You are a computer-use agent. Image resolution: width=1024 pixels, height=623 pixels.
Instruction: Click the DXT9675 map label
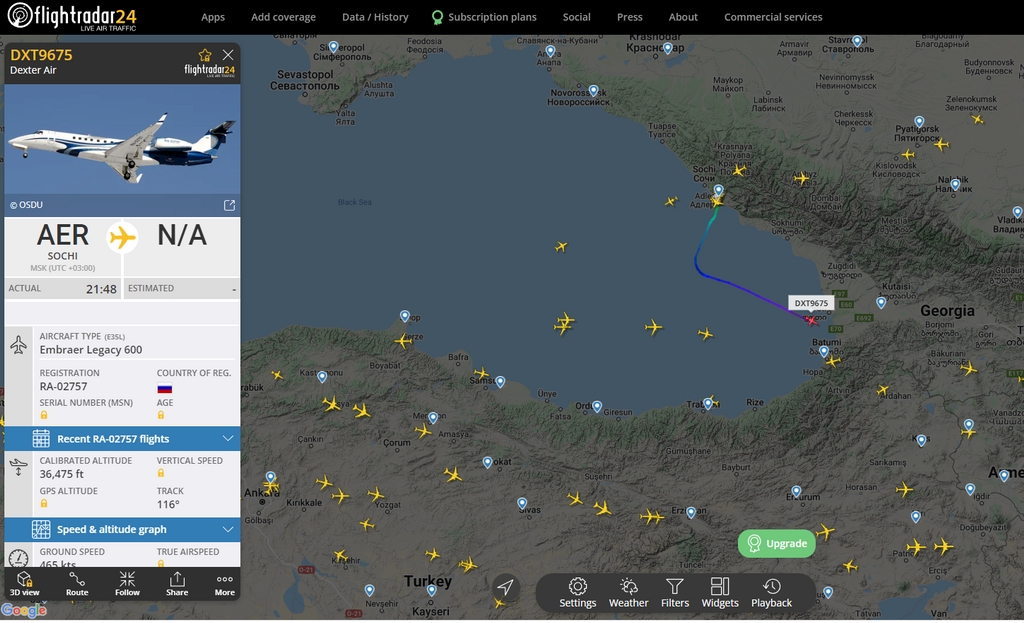pyautogui.click(x=811, y=303)
